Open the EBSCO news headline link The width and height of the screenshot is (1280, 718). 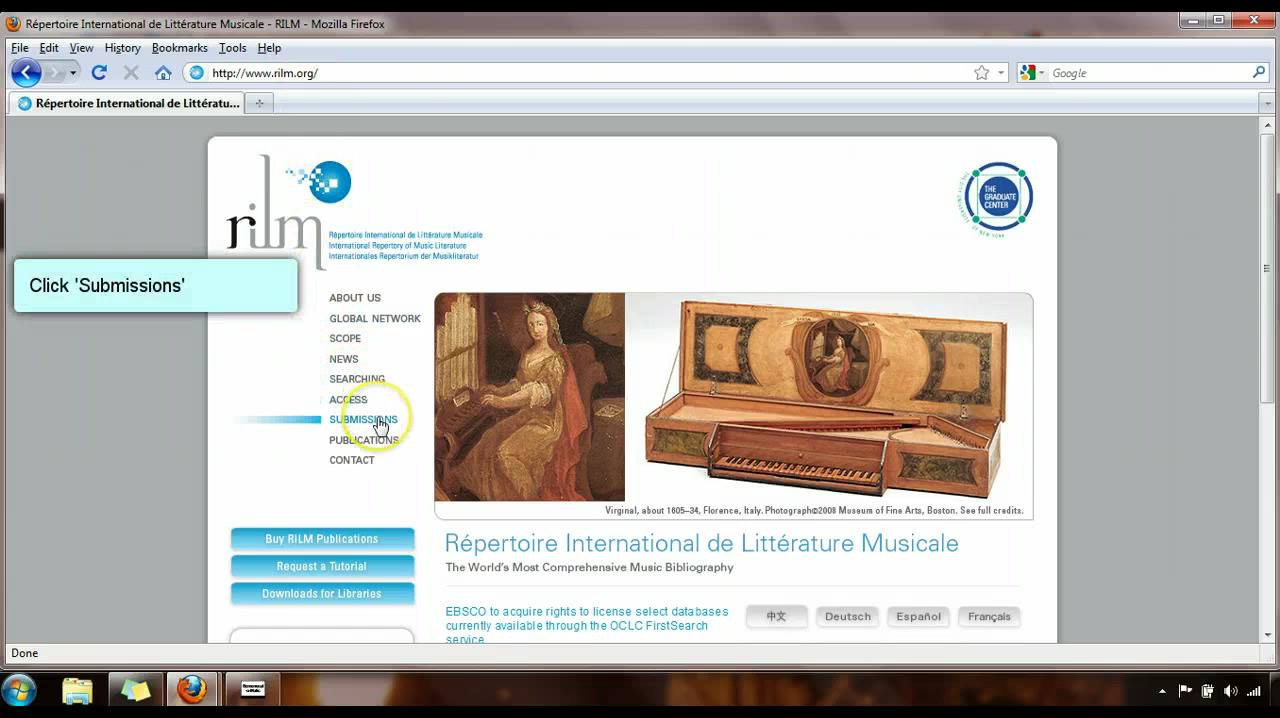point(587,626)
